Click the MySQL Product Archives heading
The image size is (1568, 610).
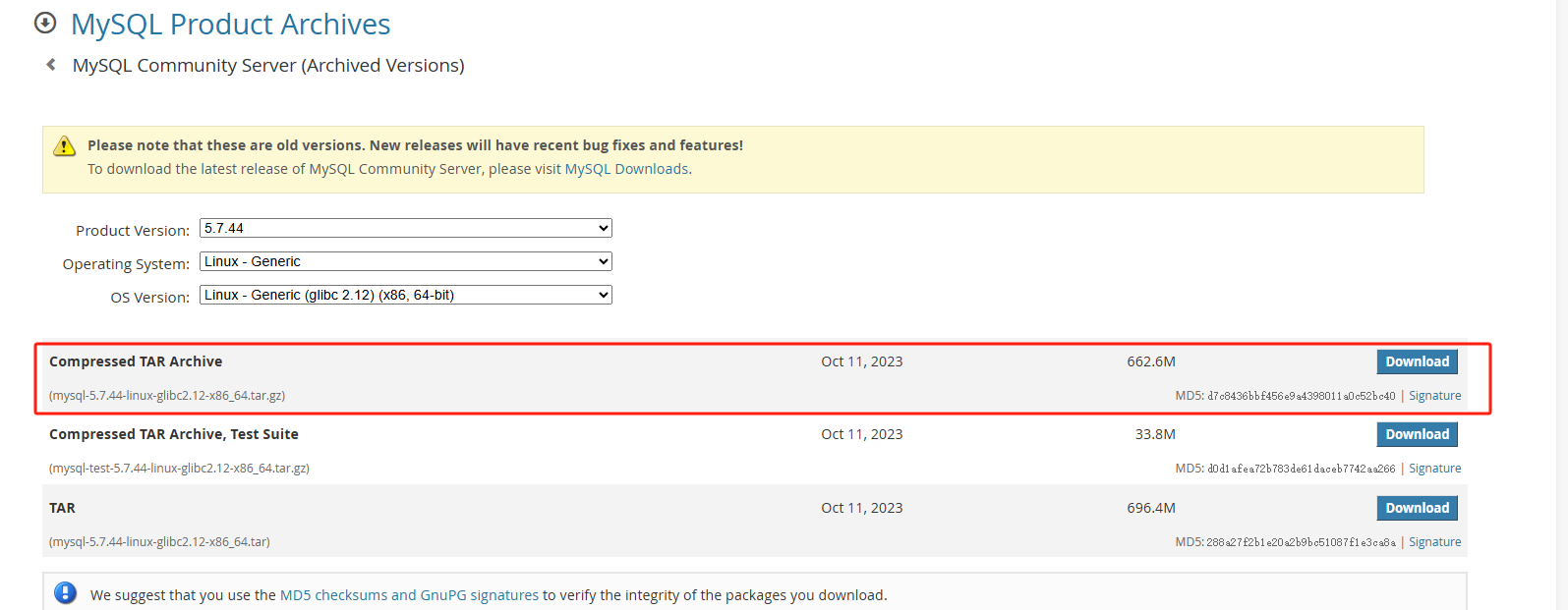230,24
